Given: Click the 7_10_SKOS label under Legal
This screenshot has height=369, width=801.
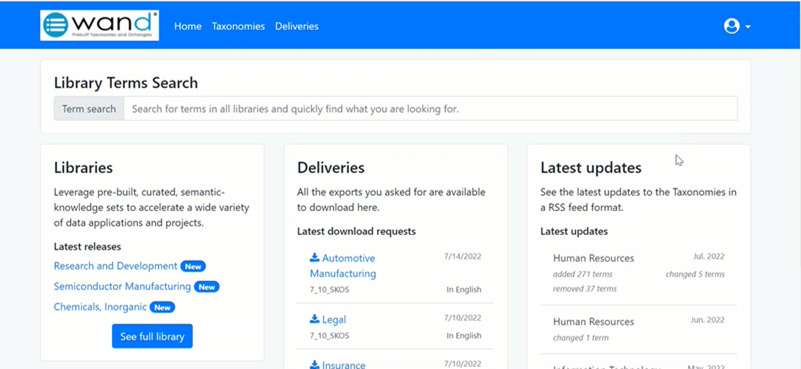Looking at the screenshot, I should coord(329,336).
